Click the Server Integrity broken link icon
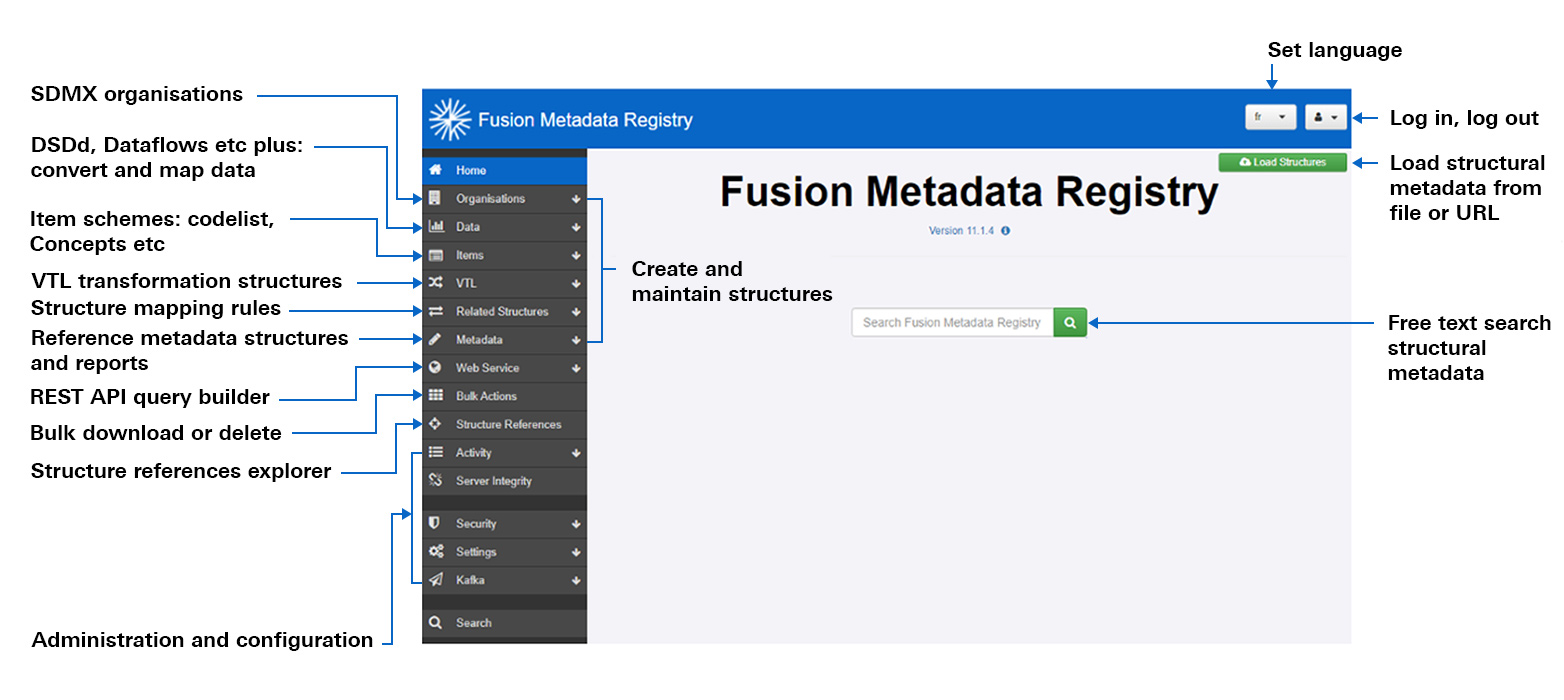The height and width of the screenshot is (700, 1564). pos(435,480)
